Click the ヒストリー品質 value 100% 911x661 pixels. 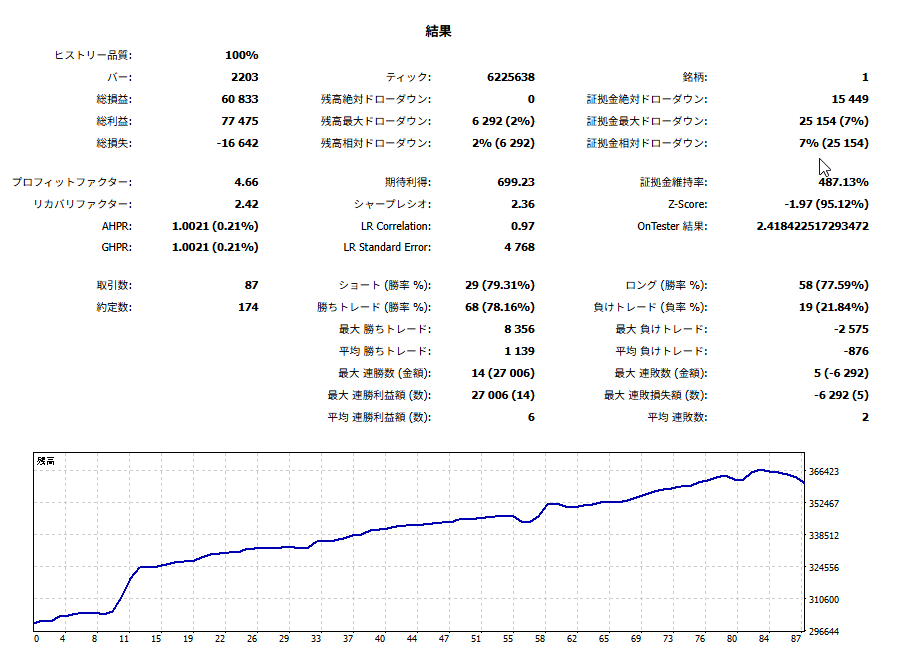click(242, 55)
